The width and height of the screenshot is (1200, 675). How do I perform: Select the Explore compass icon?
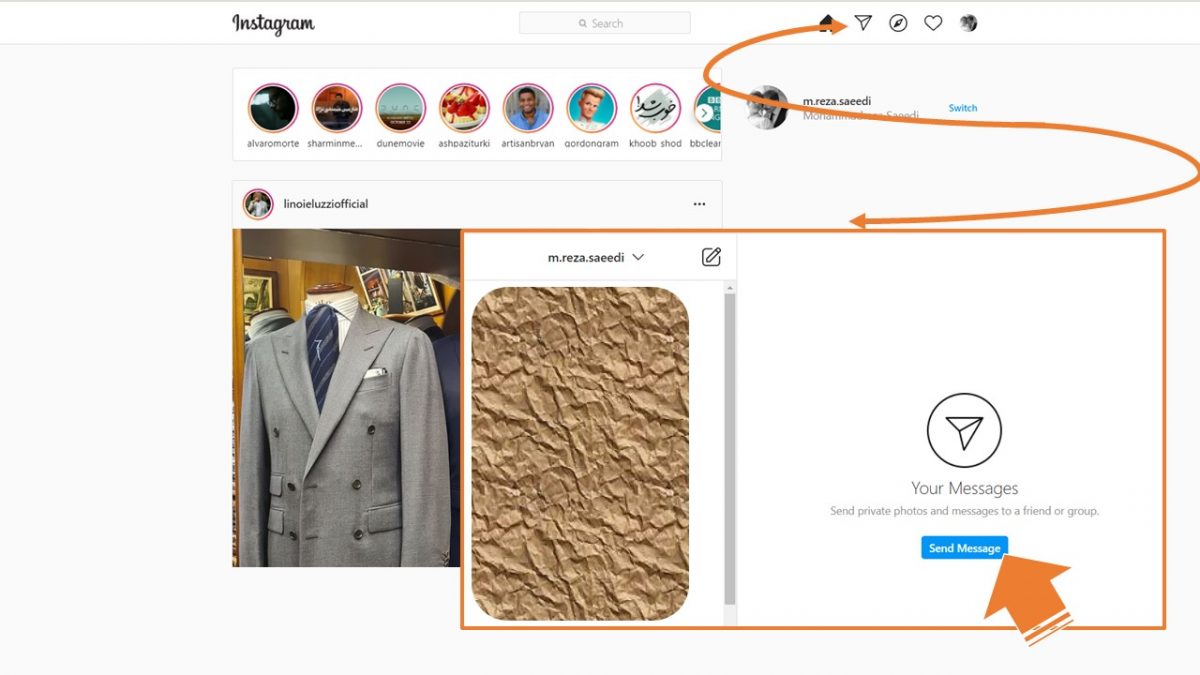898,22
